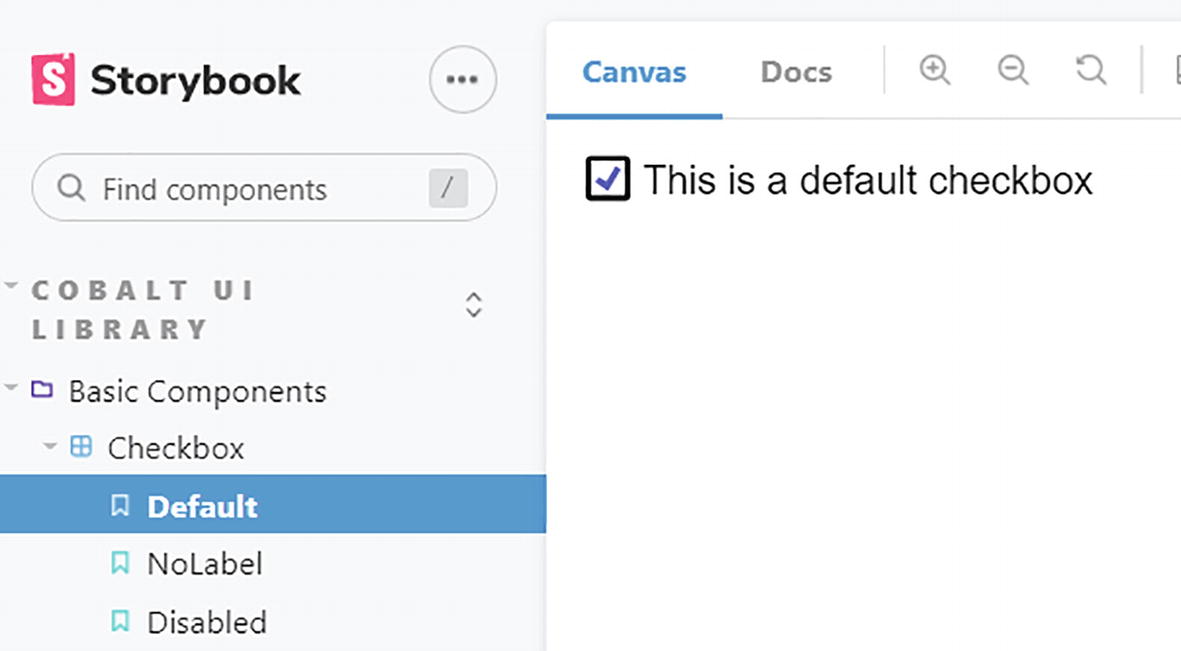This screenshot has height=651, width=1181.
Task: Uncheck the default checkbox
Action: point(608,179)
